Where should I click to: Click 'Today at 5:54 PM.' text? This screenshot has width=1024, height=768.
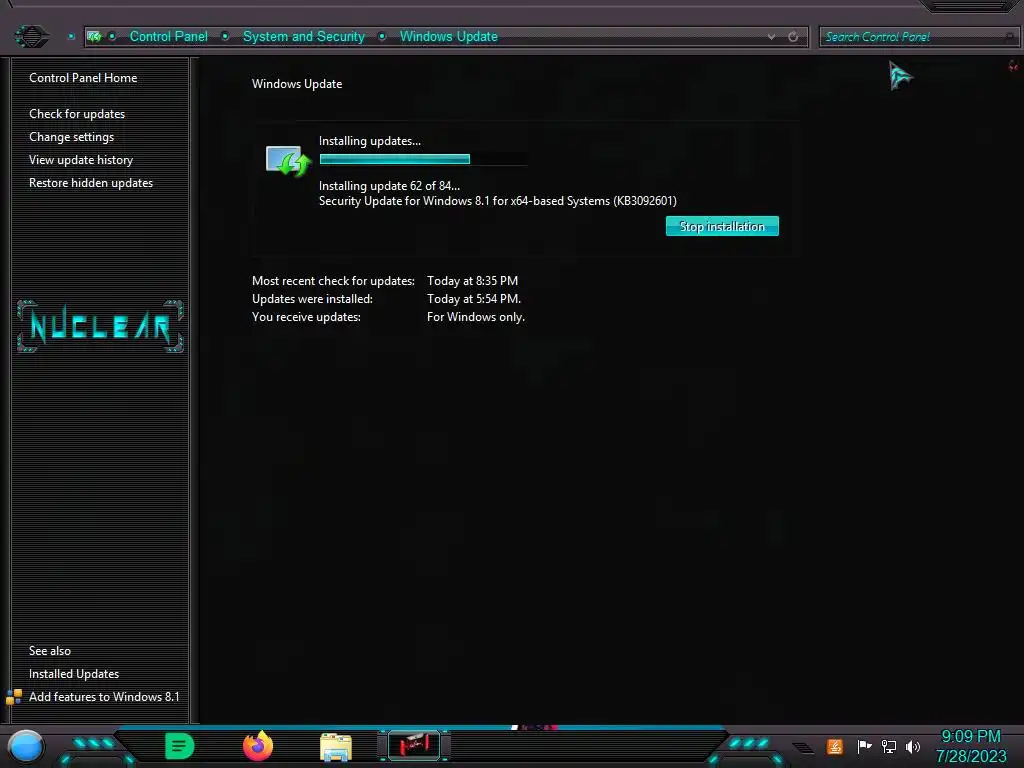(474, 299)
